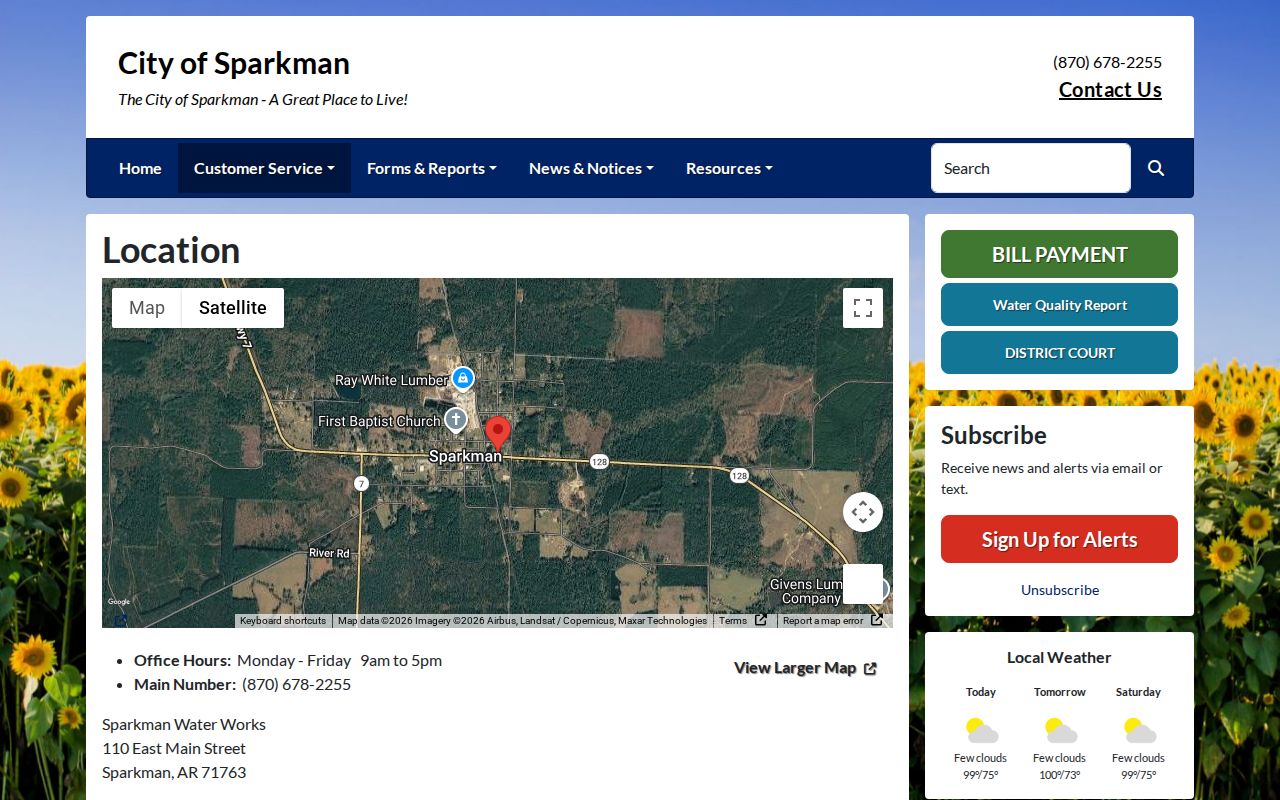Go to the Home page

tap(140, 168)
